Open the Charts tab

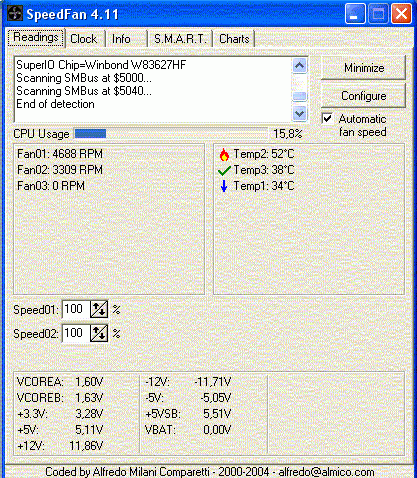(234, 39)
